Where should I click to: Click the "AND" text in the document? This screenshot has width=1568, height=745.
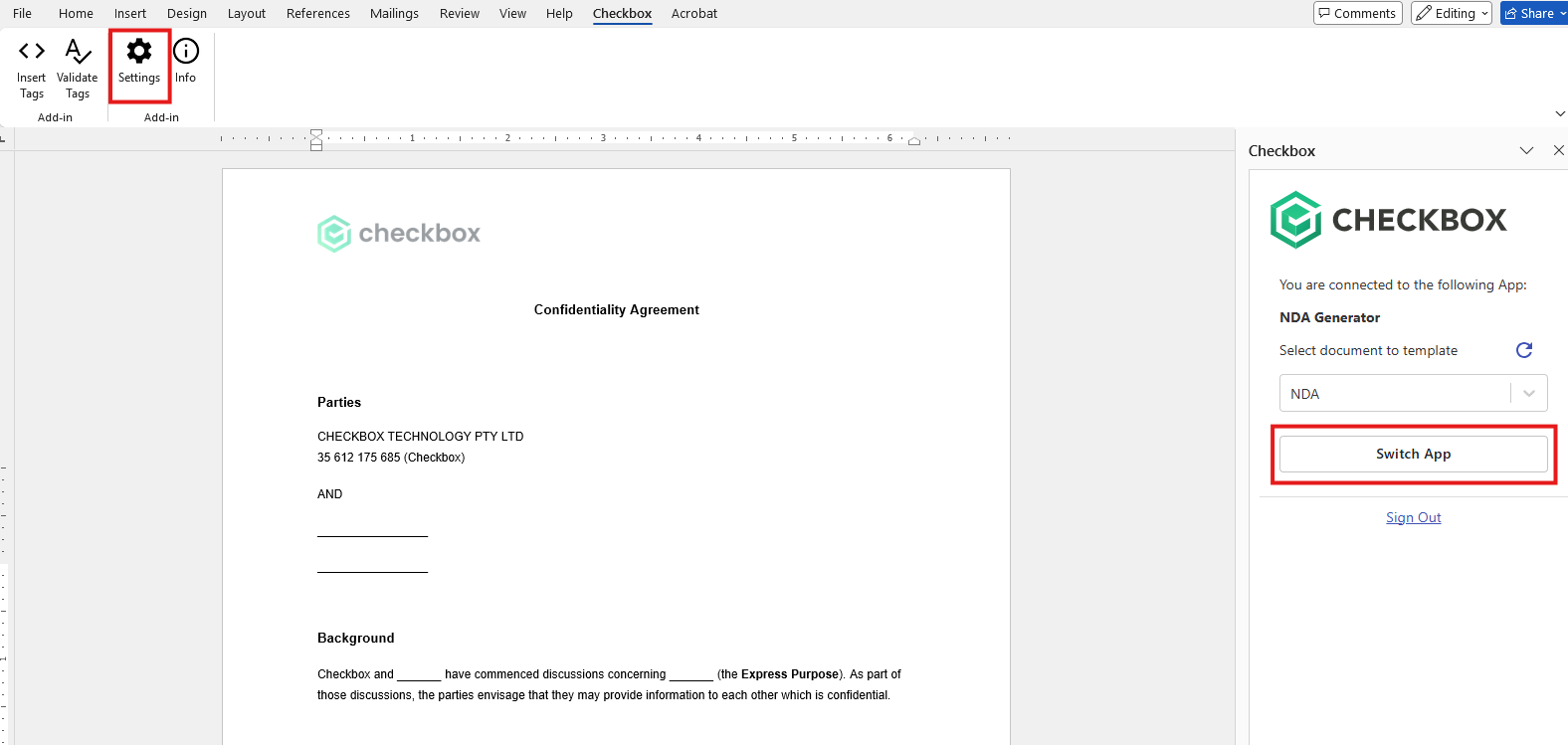(330, 494)
